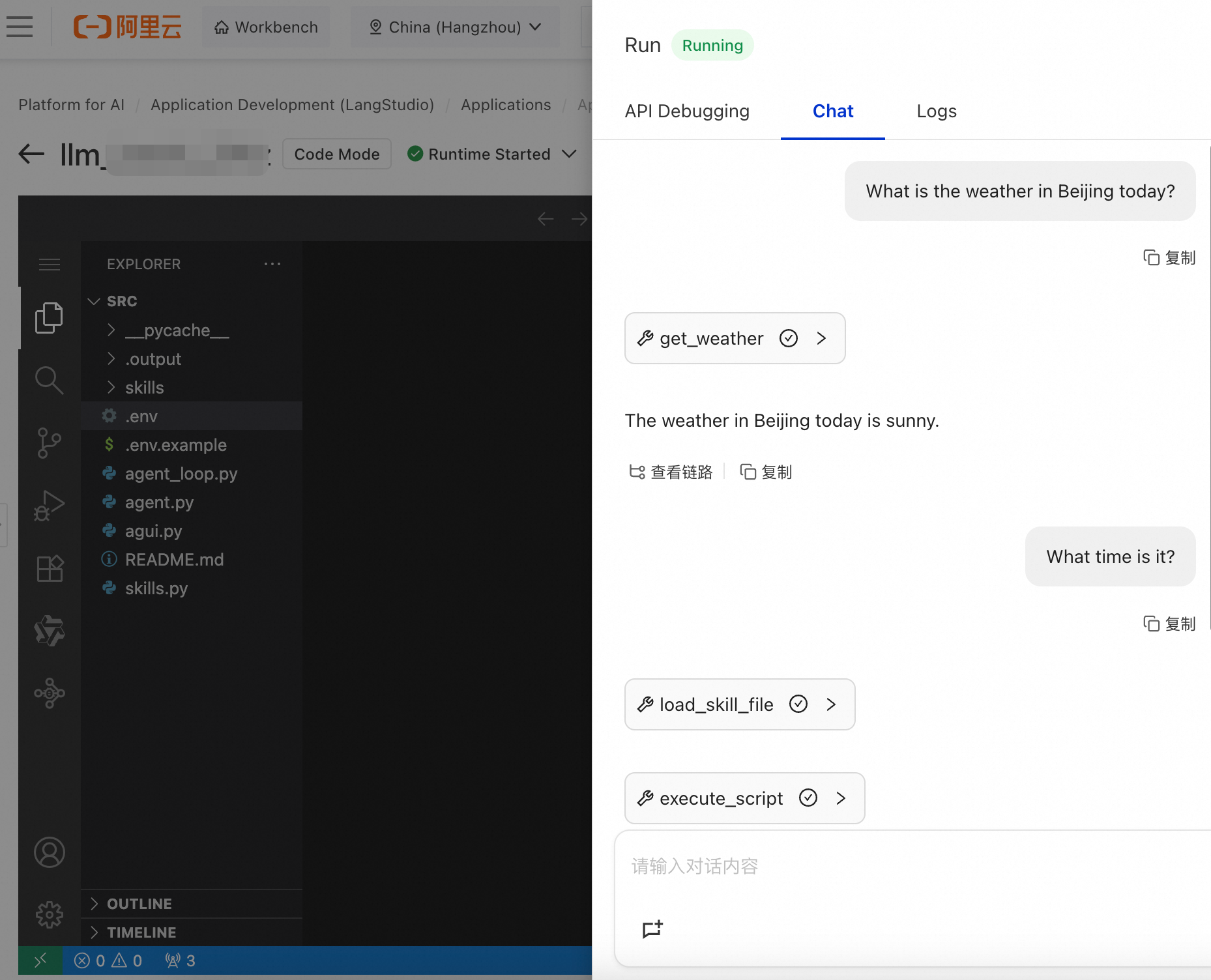This screenshot has height=980, width=1211.
Task: Copy the 'What time is it?' message
Action: 1169,624
